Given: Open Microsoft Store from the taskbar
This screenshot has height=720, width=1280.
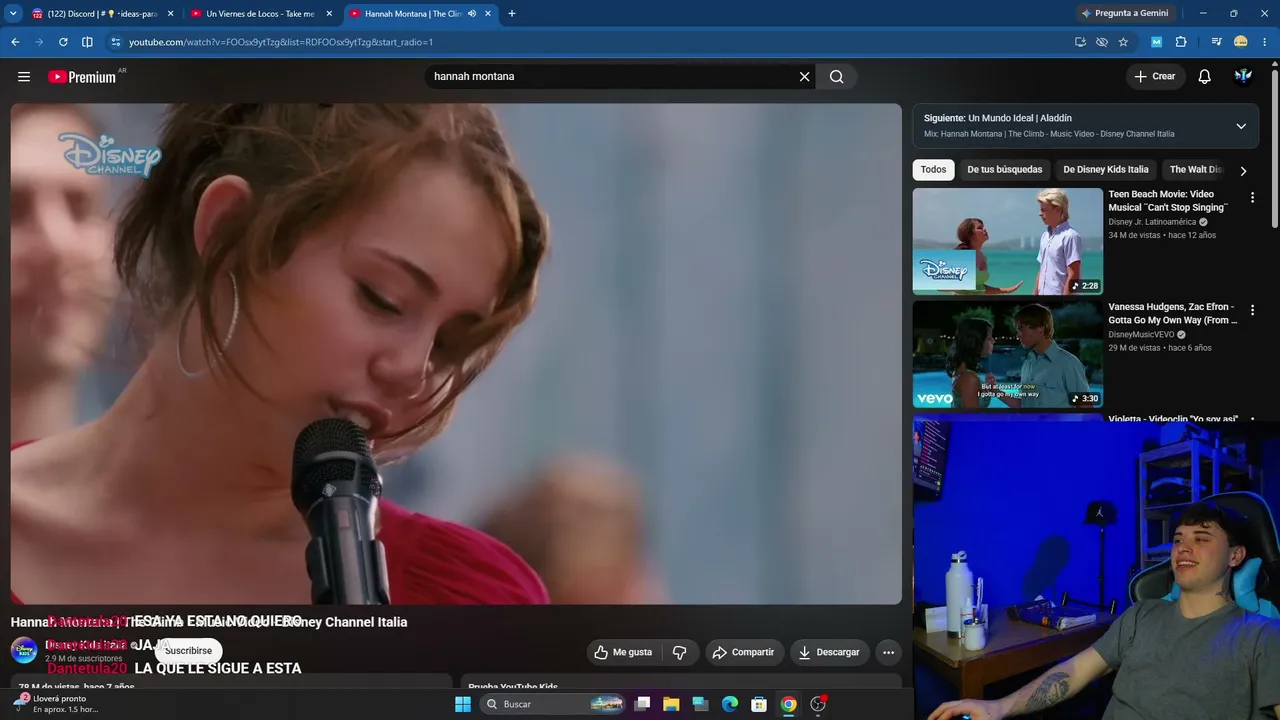Looking at the screenshot, I should click(759, 704).
